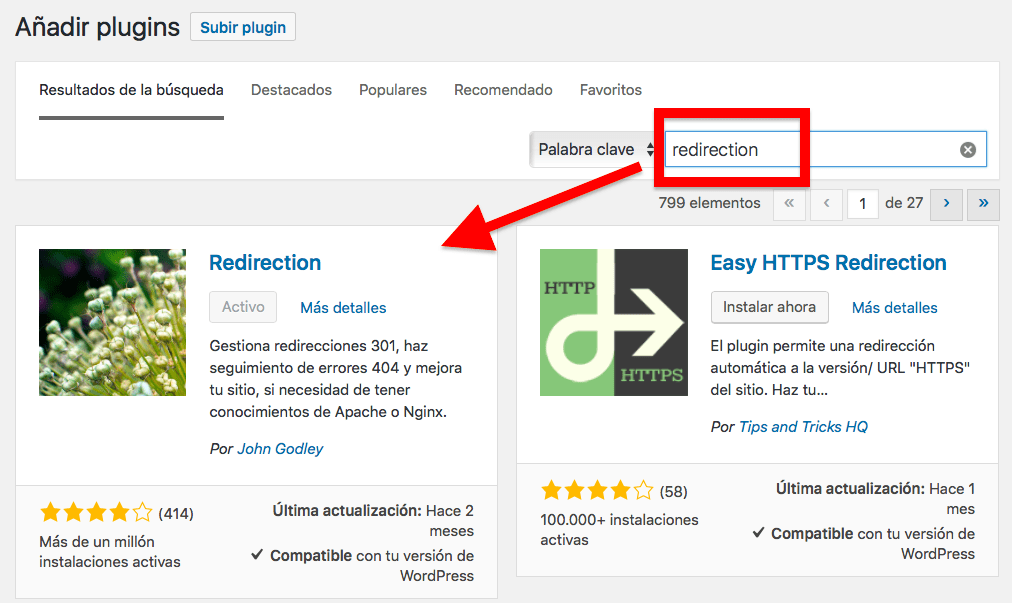Visit author Tips and Tricks HQ link

(804, 427)
